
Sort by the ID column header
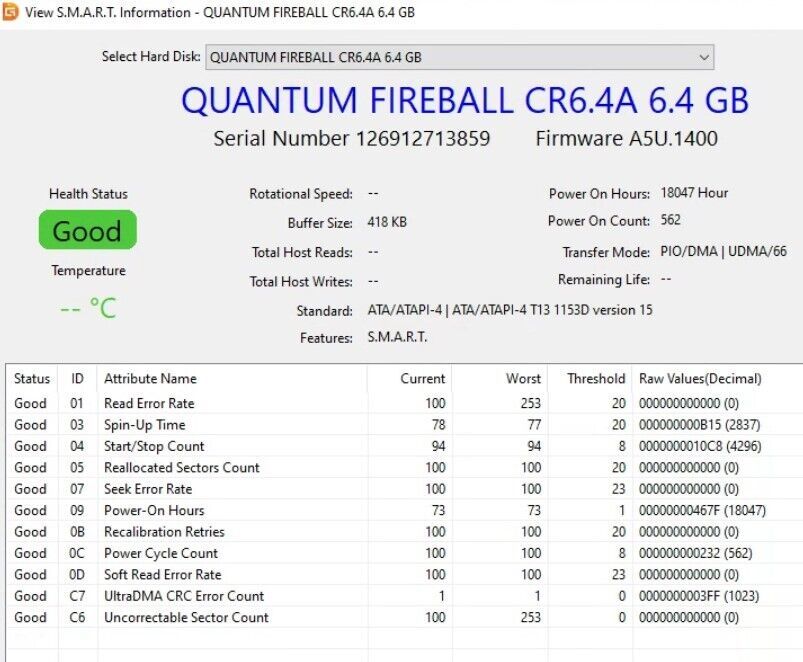(77, 378)
